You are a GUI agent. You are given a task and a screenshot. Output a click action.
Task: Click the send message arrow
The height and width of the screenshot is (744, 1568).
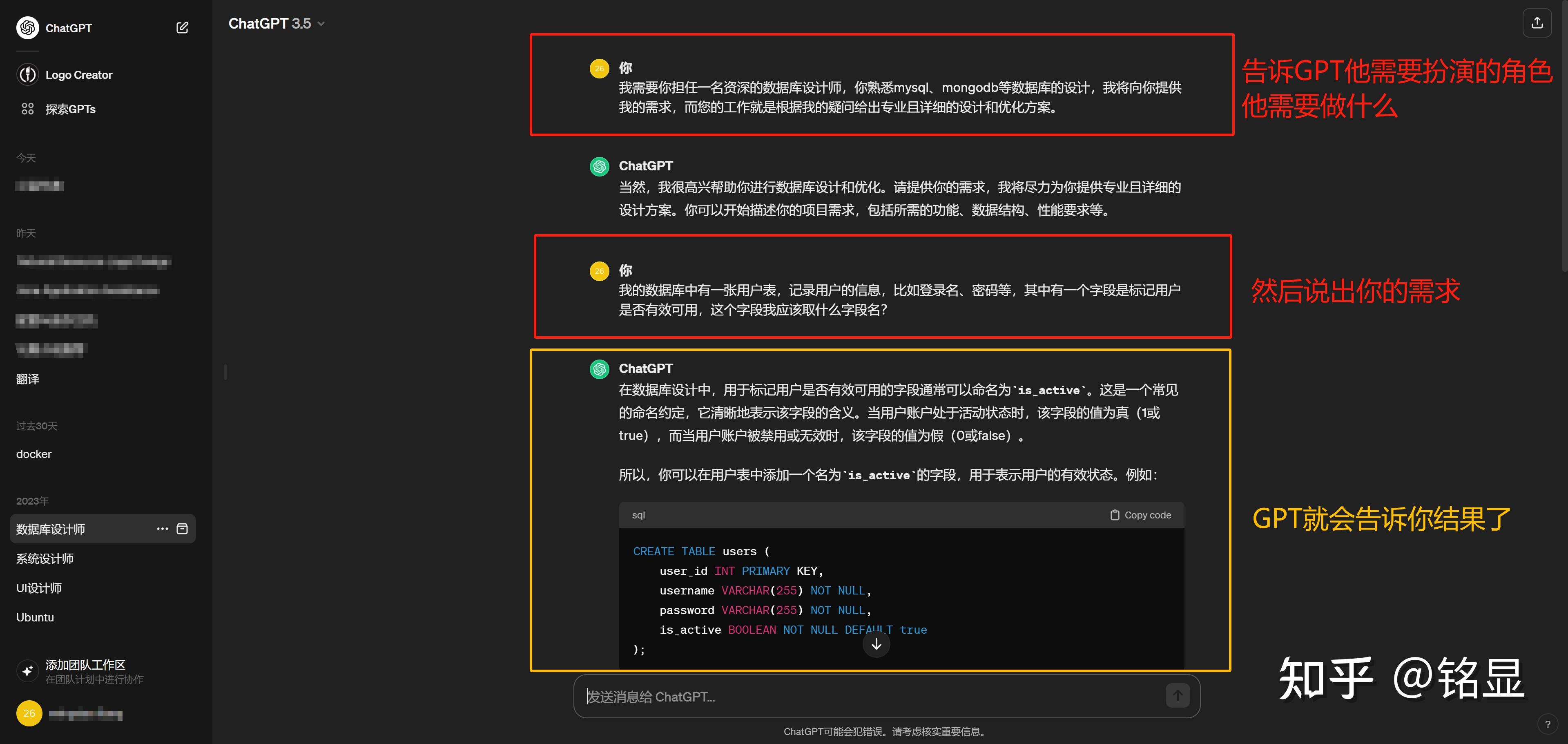(x=1177, y=695)
